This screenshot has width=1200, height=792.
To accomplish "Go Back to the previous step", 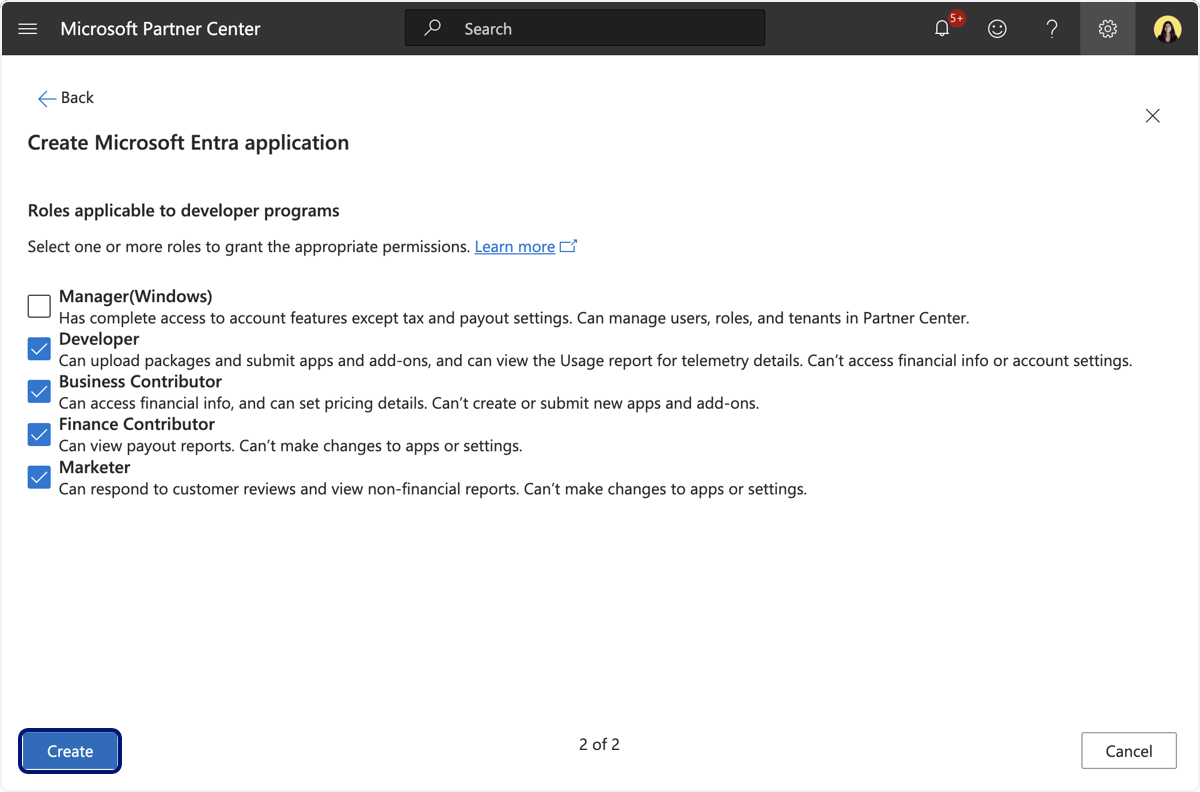I will pyautogui.click(x=65, y=98).
